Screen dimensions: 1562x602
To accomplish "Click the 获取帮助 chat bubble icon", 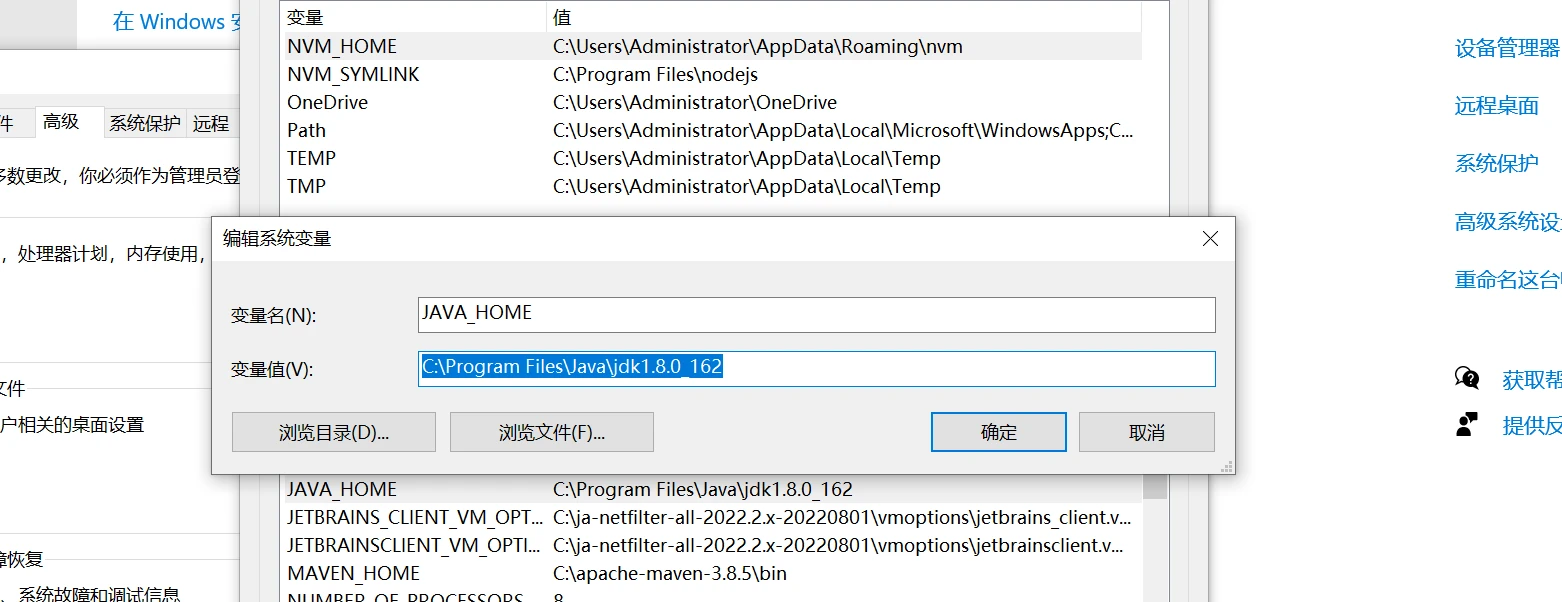I will (1467, 379).
